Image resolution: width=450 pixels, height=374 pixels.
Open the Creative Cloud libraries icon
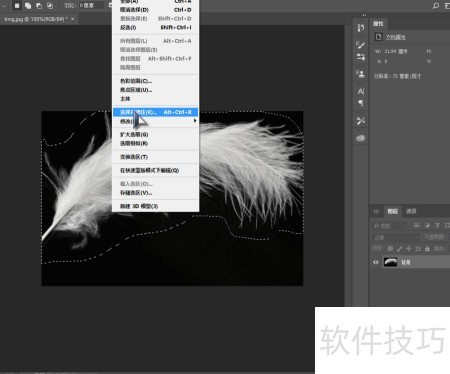pos(361,138)
